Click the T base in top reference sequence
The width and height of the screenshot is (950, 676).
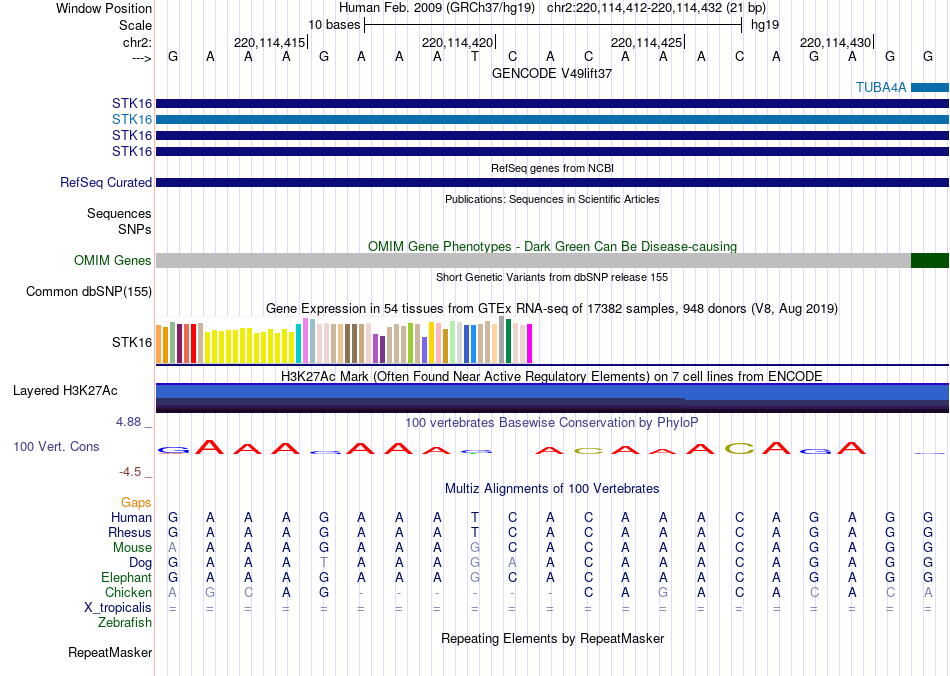point(475,56)
